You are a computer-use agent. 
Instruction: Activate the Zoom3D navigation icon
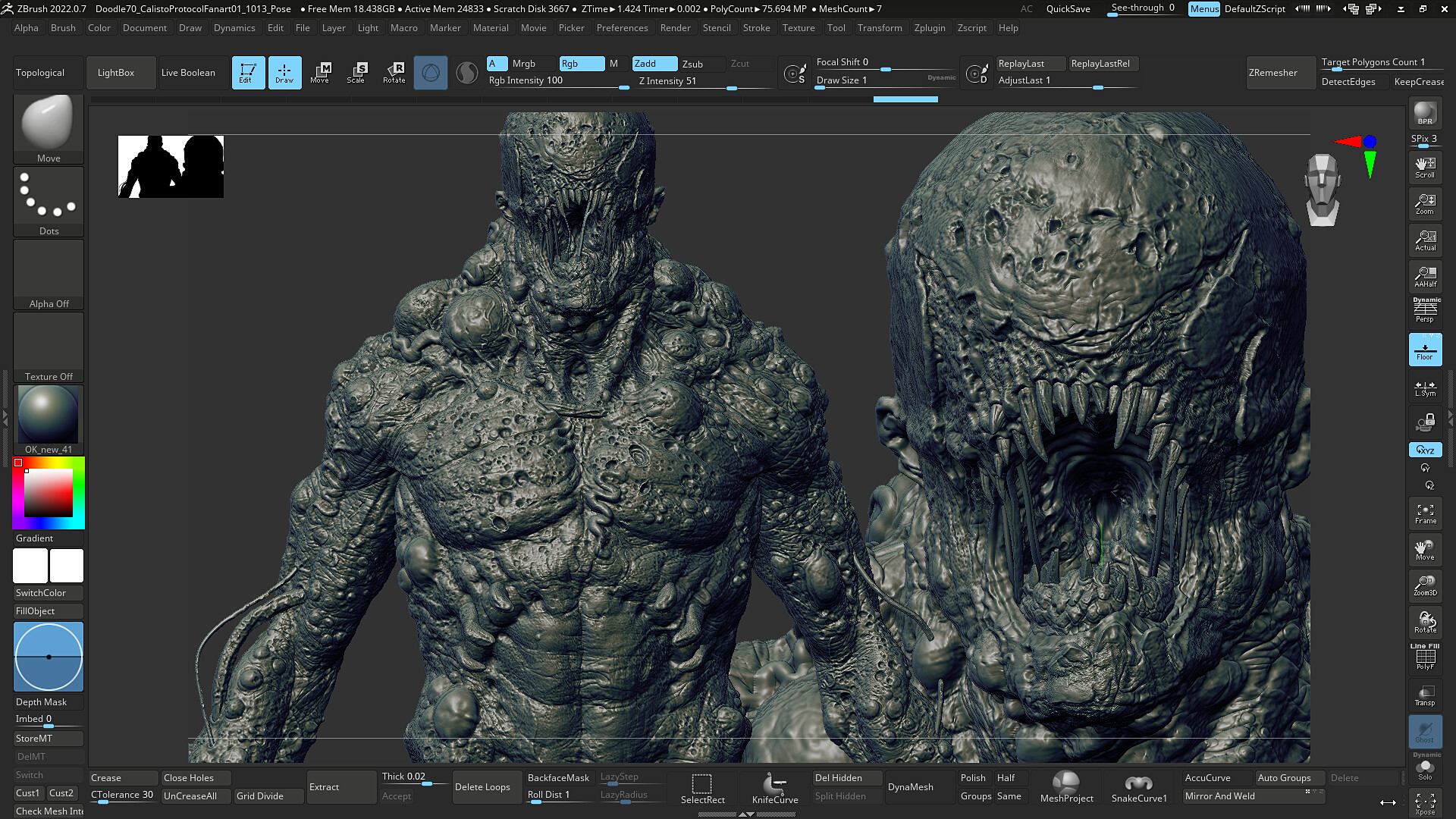pos(1425,586)
